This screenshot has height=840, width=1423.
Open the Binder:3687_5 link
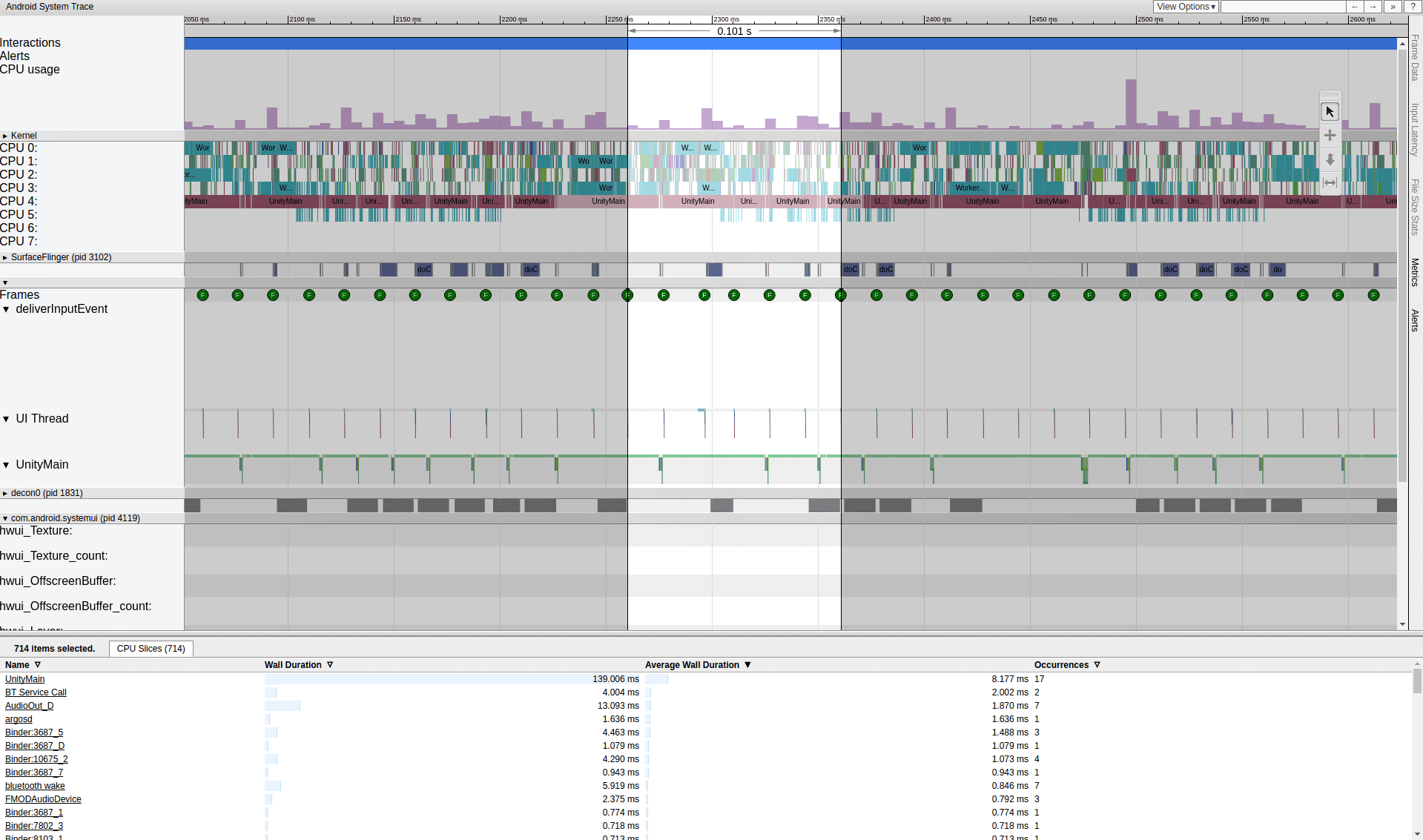34,732
